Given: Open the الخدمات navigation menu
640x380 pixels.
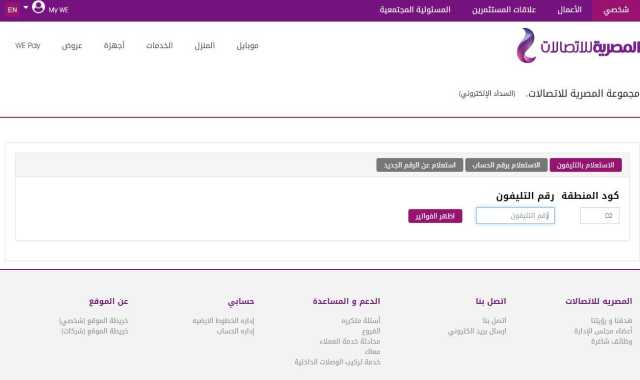Looking at the screenshot, I should click(160, 46).
